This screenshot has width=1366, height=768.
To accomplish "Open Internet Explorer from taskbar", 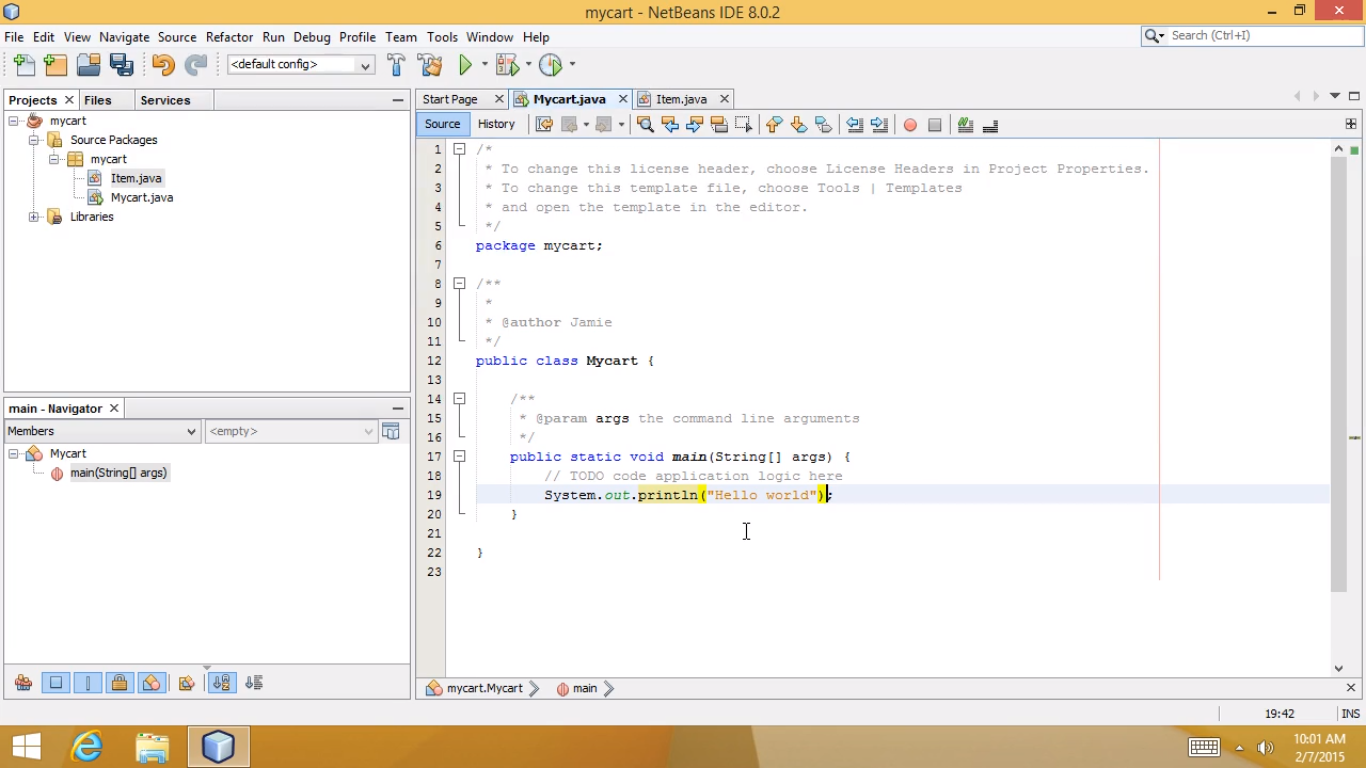I will (88, 746).
